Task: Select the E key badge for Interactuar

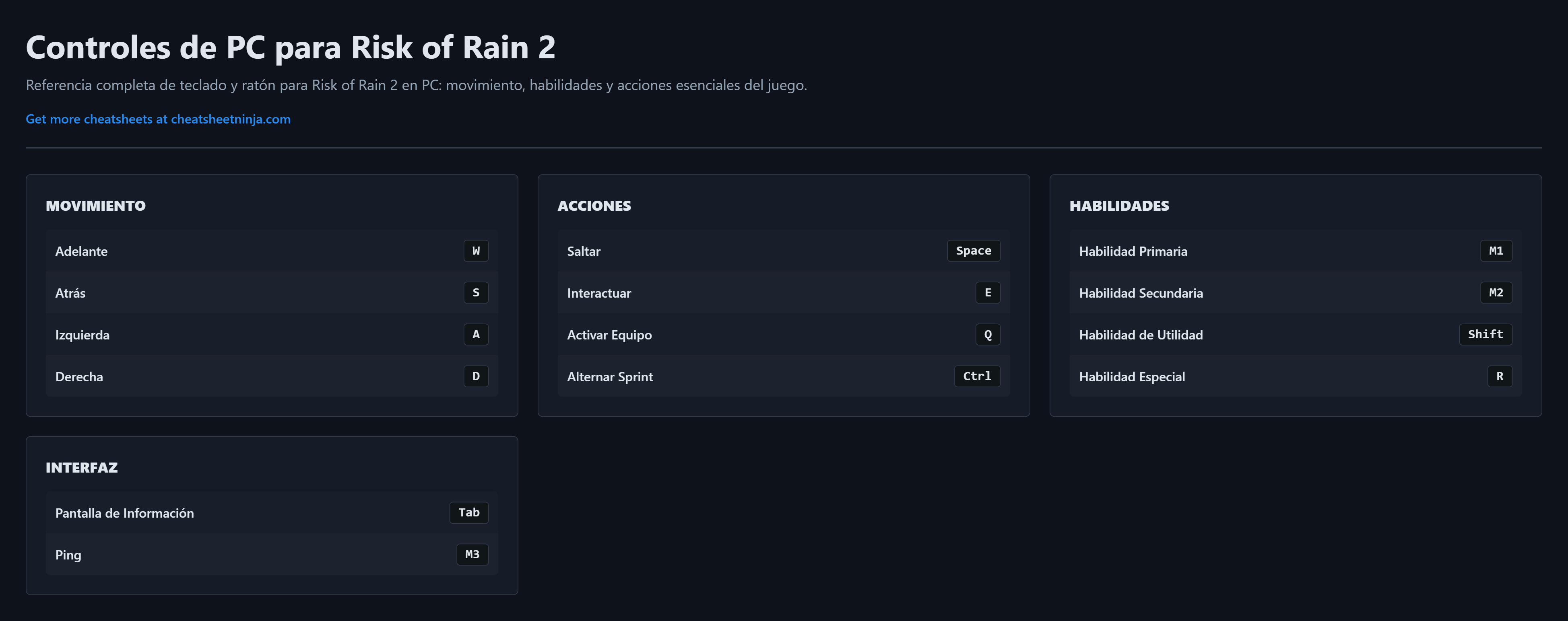Action: pos(987,292)
